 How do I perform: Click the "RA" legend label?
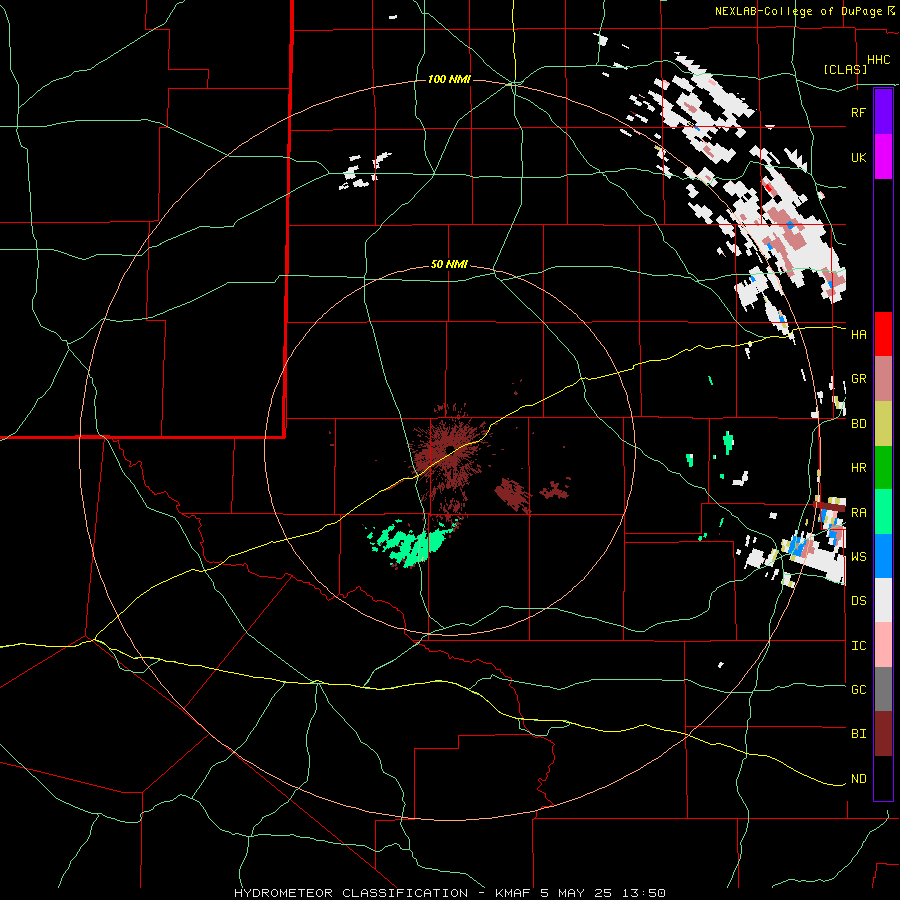tap(858, 513)
